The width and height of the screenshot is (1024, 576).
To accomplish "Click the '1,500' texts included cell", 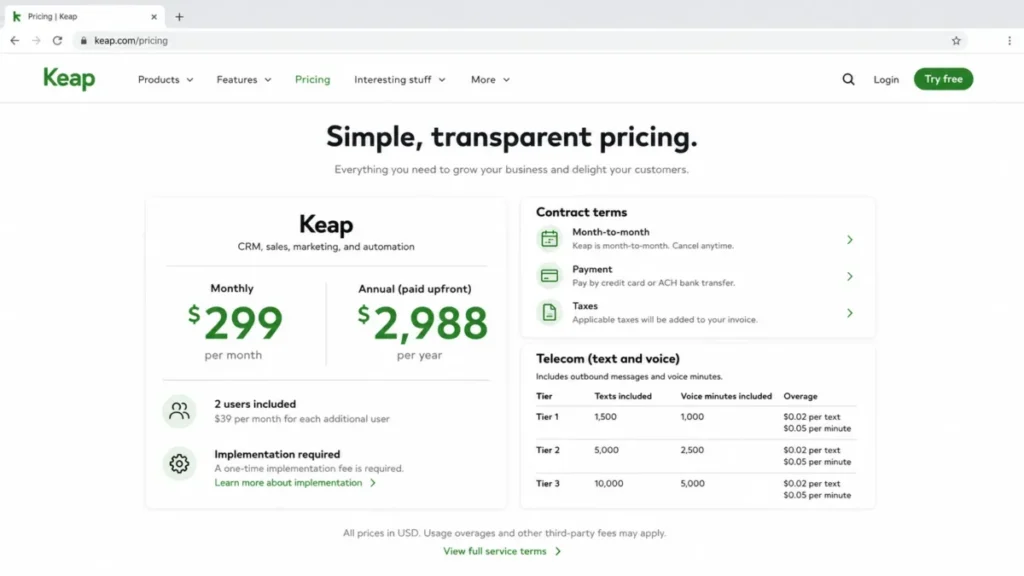I will click(x=605, y=417).
